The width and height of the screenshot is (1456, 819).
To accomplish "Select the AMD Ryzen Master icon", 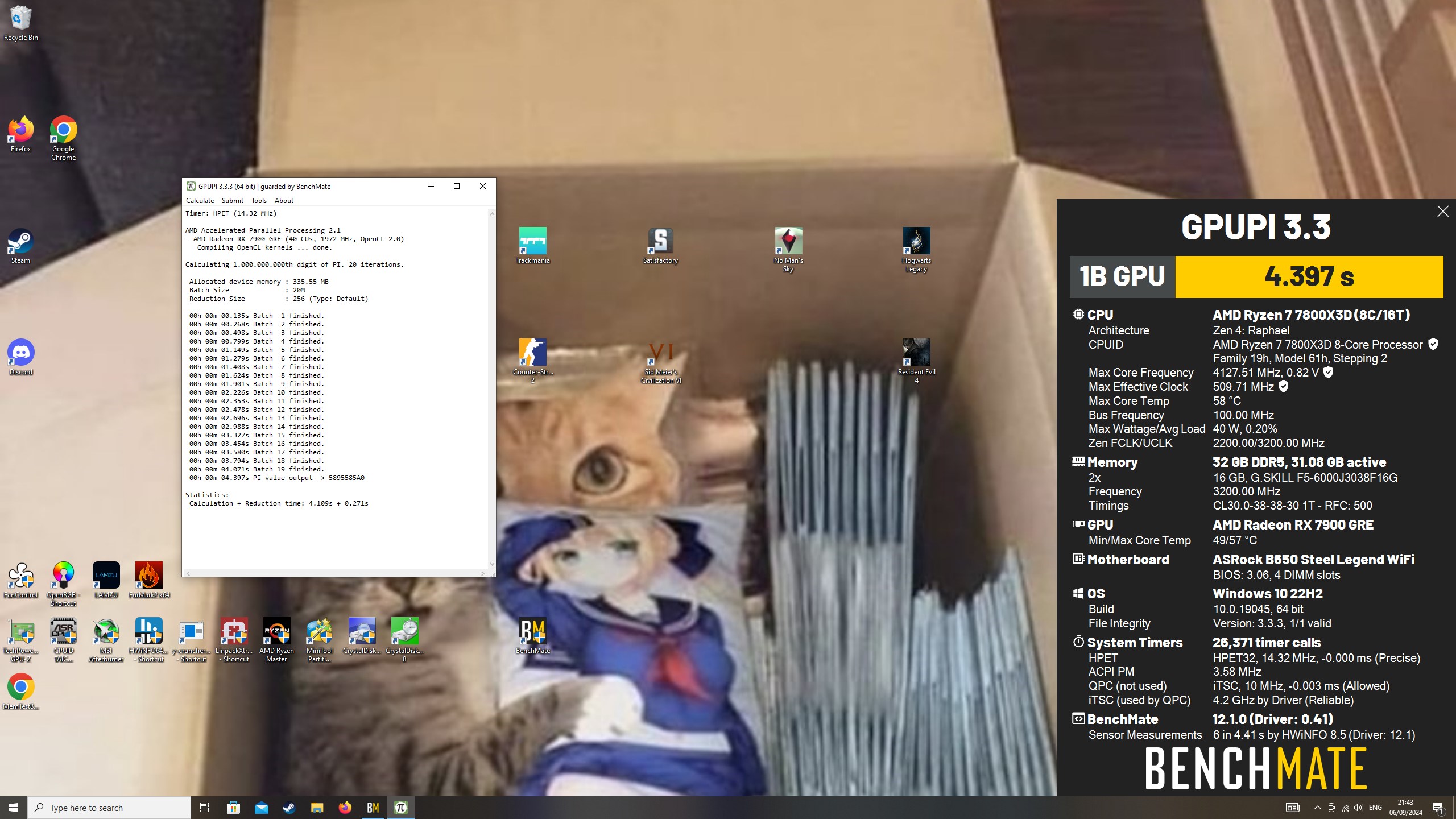I will pos(276,640).
